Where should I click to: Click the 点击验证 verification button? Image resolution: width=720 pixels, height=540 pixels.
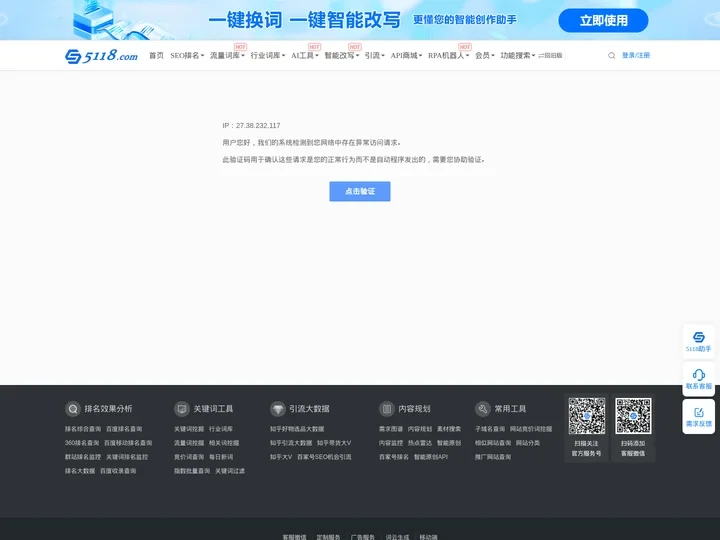point(360,191)
